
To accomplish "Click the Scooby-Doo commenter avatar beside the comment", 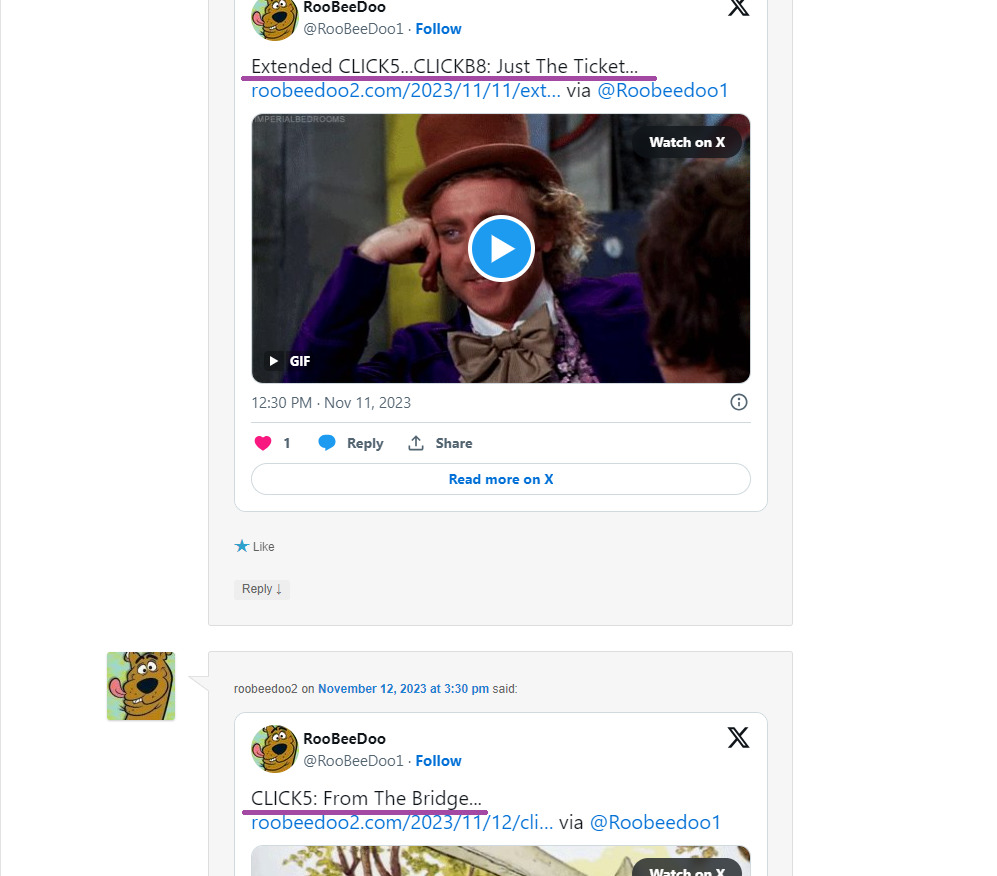I will pyautogui.click(x=141, y=686).
